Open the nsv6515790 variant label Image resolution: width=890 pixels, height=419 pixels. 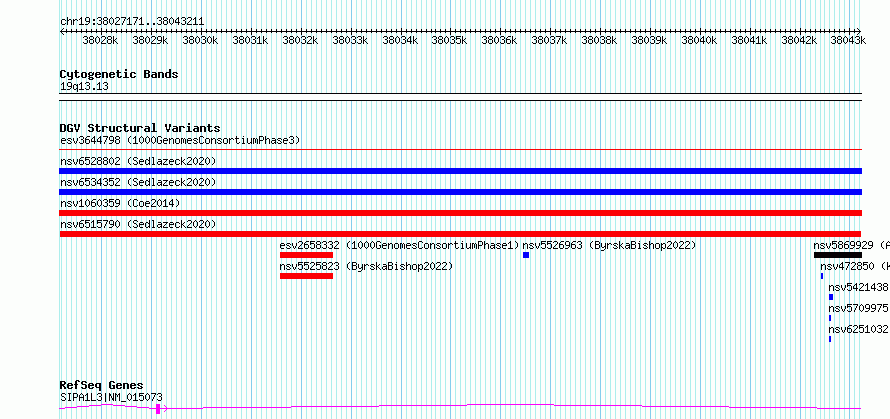[x=138, y=224]
